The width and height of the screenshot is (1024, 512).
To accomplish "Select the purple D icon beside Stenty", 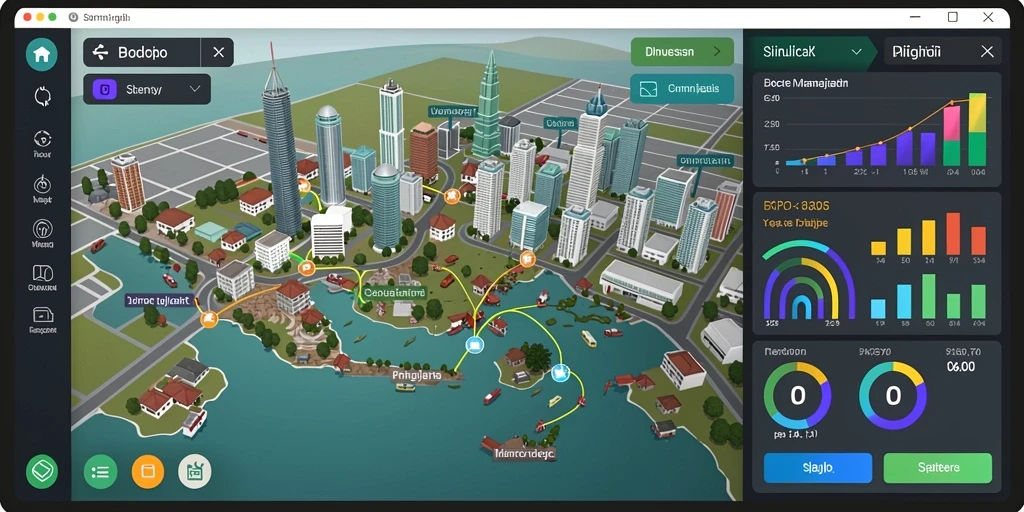I will (105, 89).
